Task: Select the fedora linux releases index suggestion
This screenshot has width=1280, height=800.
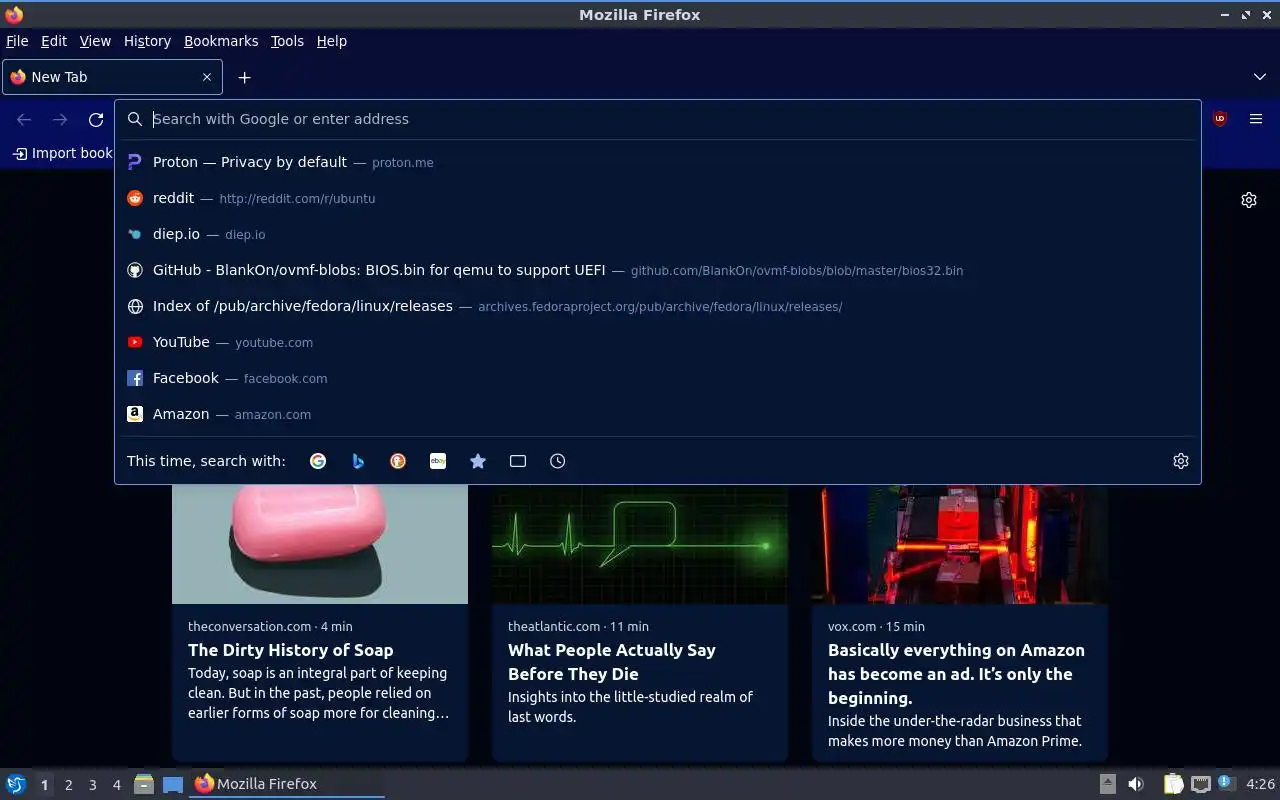Action: click(x=658, y=306)
